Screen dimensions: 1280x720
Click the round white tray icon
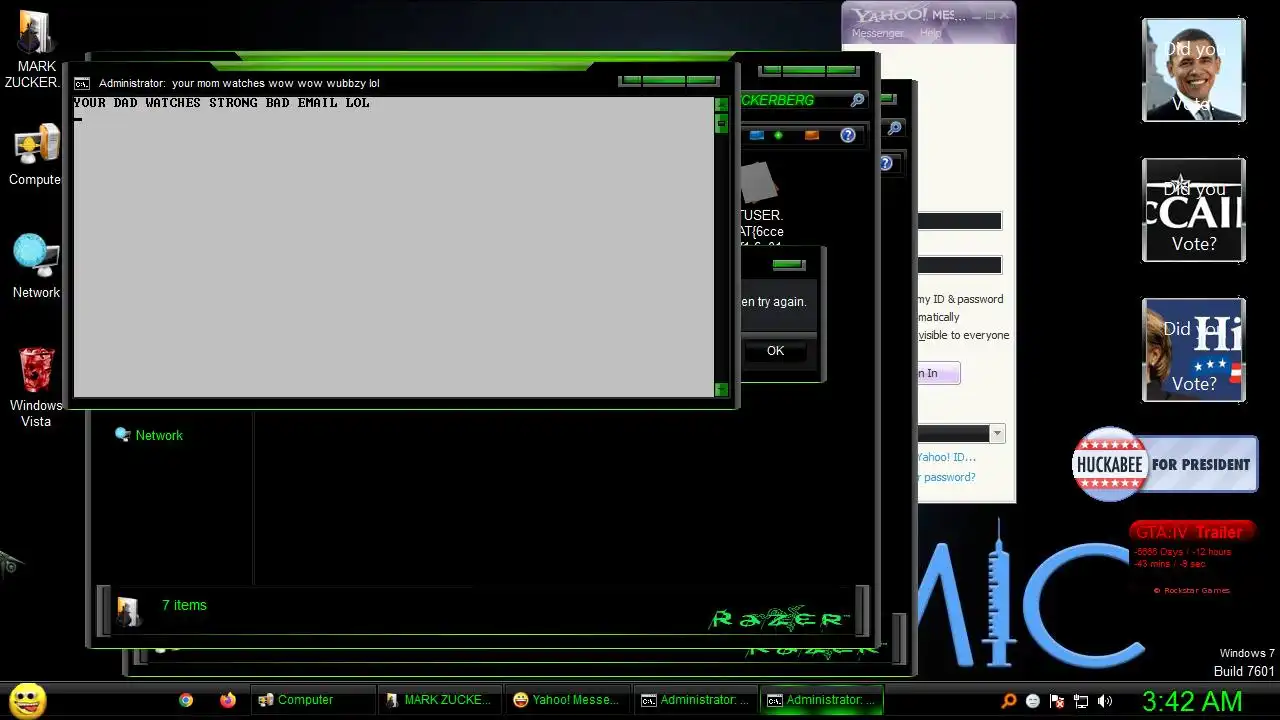click(1033, 701)
